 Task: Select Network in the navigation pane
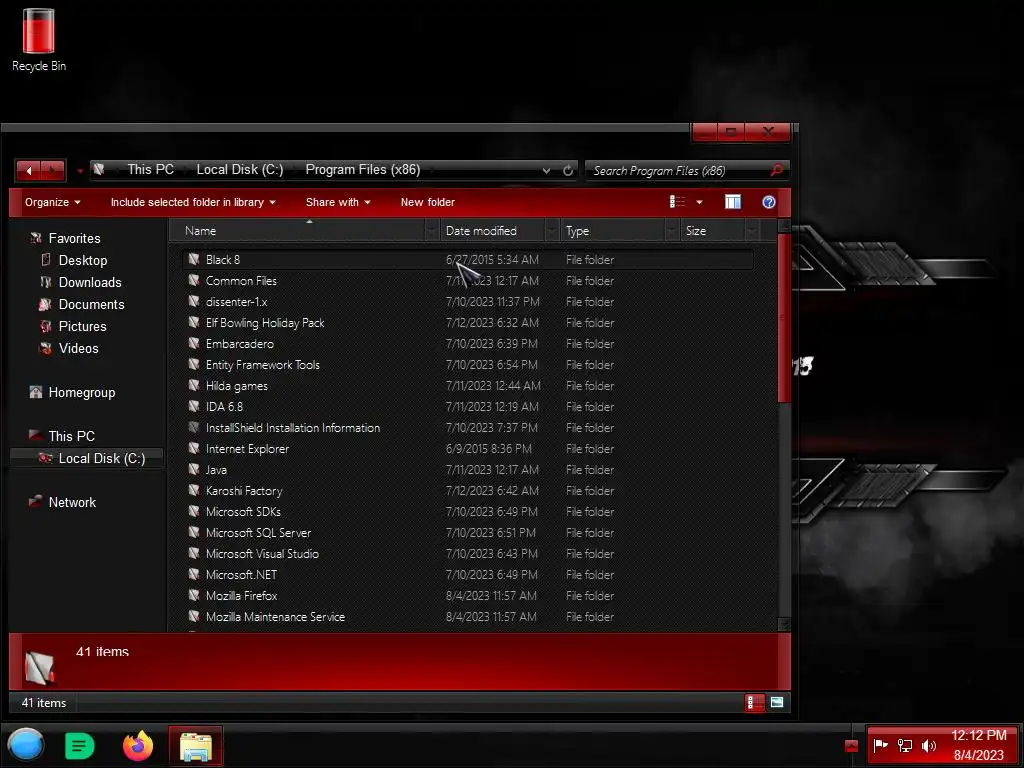tap(72, 502)
